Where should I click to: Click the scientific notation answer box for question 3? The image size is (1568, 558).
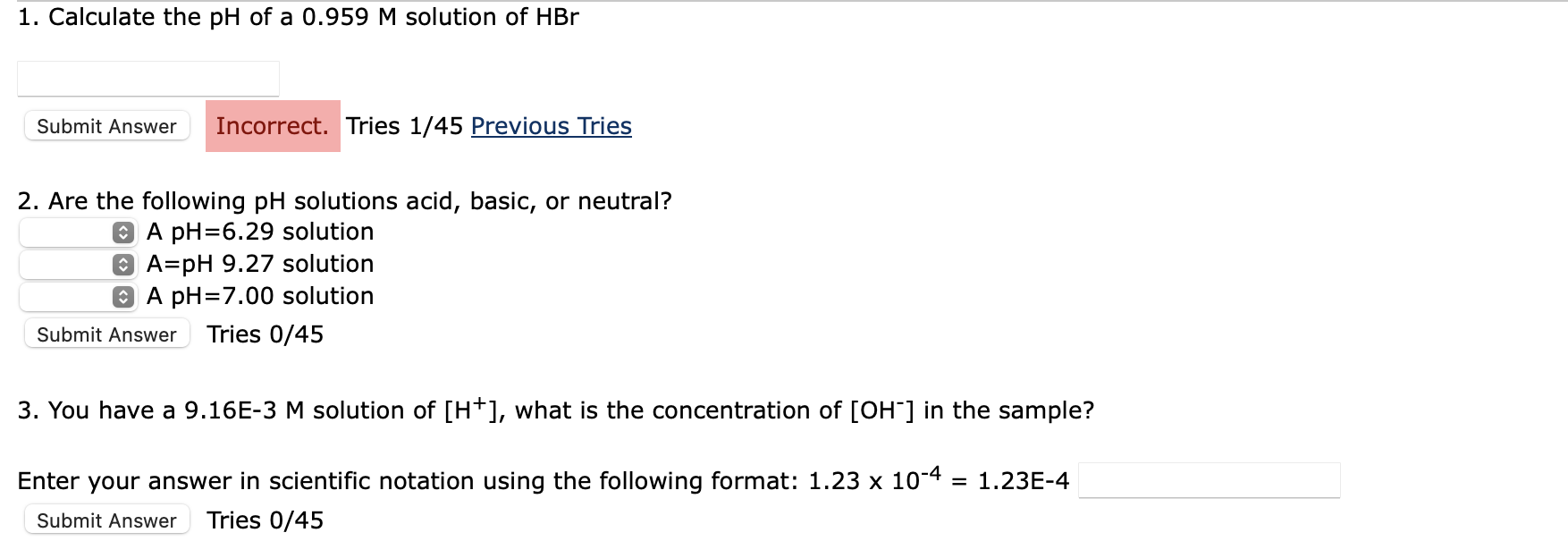coord(1209,480)
